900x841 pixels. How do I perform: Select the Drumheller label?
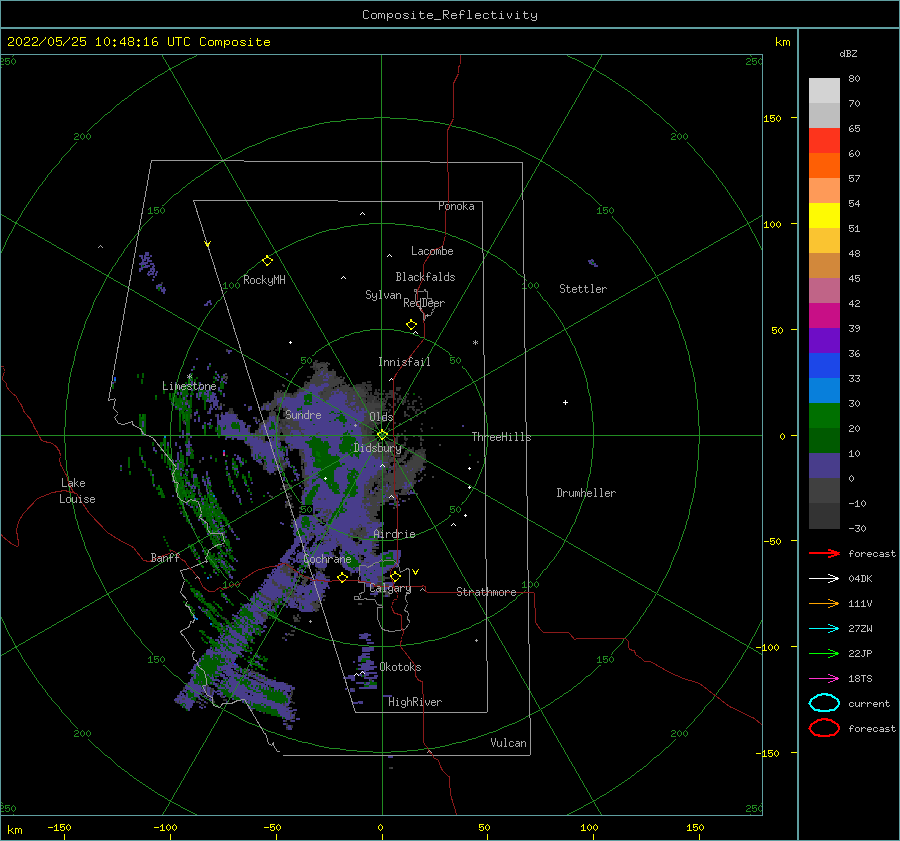(x=586, y=493)
